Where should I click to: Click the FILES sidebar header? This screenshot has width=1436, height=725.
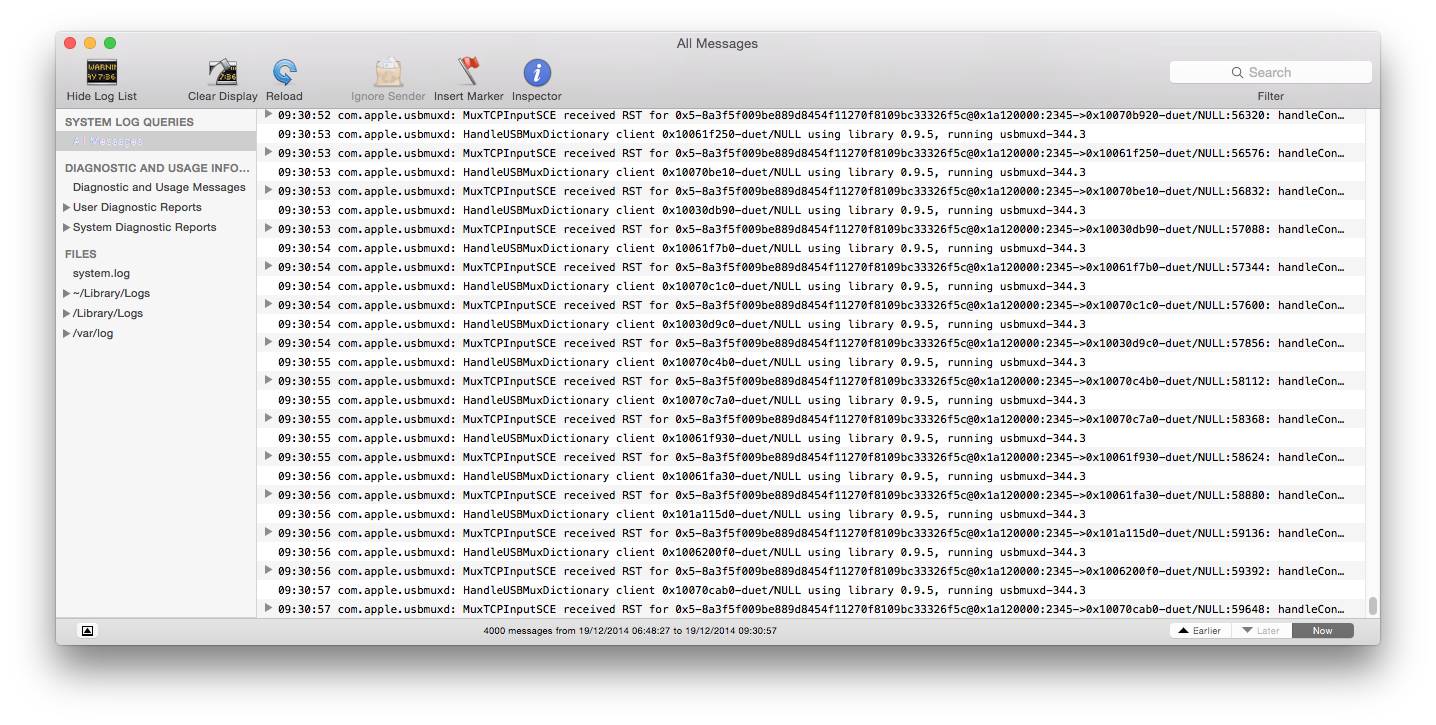coord(81,254)
